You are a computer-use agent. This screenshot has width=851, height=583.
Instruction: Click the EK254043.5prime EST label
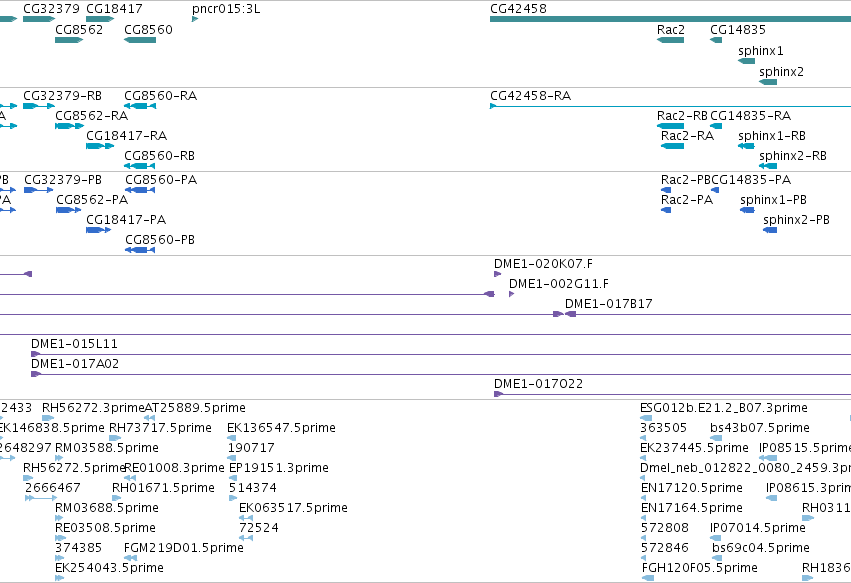(x=109, y=568)
